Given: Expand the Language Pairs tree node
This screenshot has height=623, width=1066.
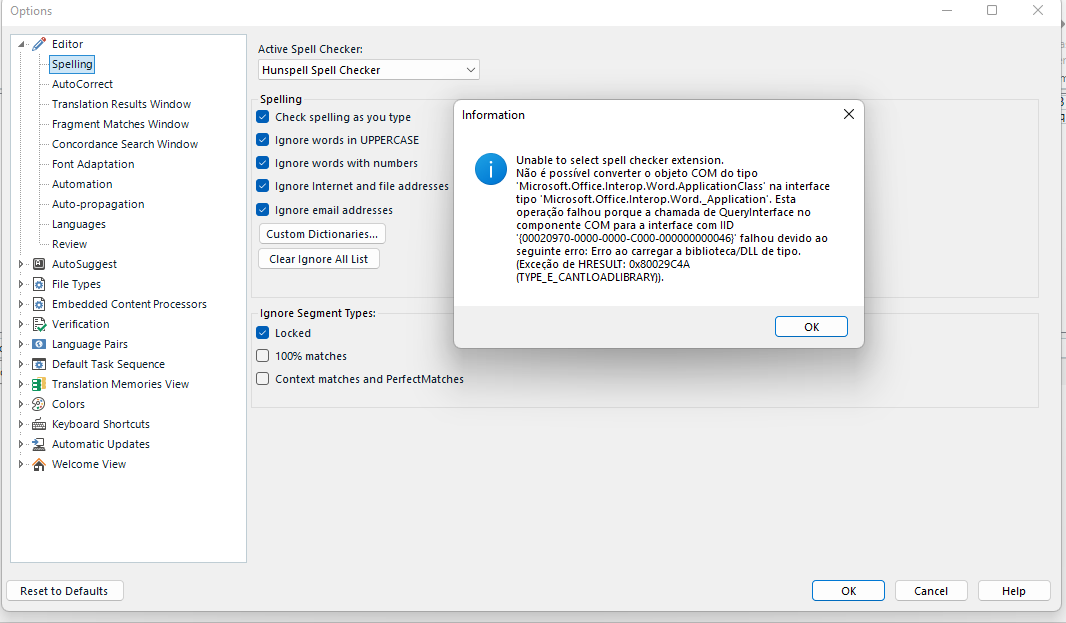Looking at the screenshot, I should click(x=20, y=344).
